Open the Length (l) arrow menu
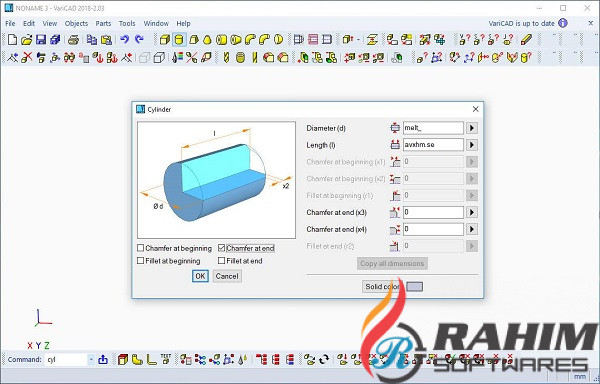The width and height of the screenshot is (600, 384). pos(472,145)
